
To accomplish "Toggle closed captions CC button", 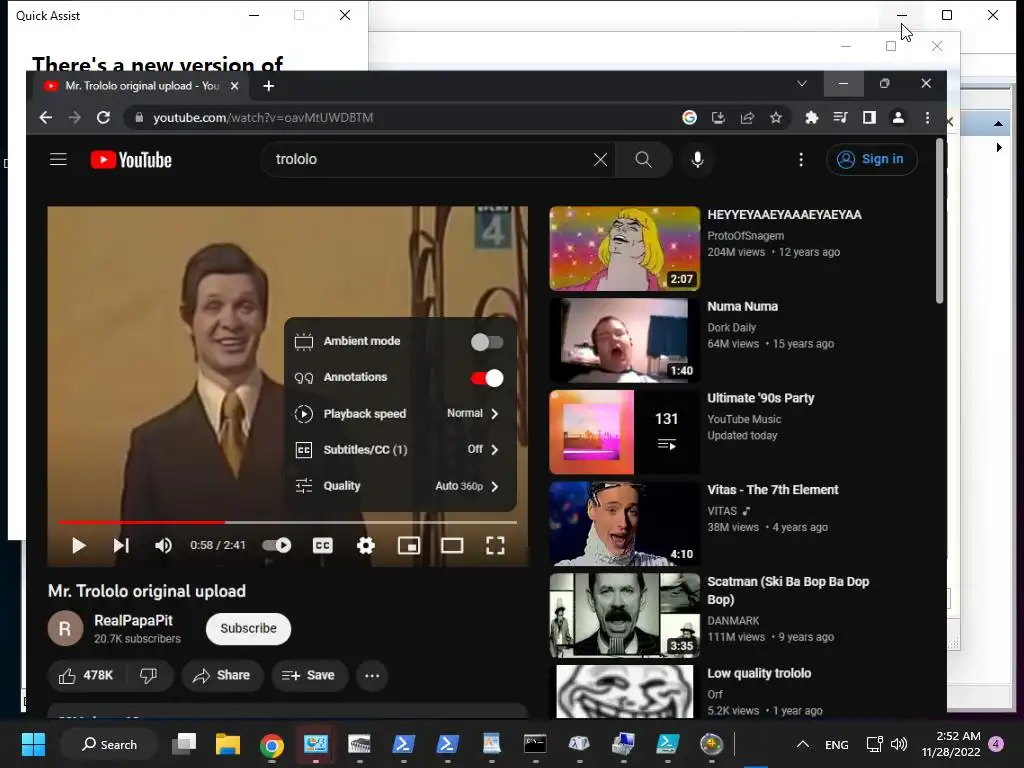I will click(x=323, y=545).
